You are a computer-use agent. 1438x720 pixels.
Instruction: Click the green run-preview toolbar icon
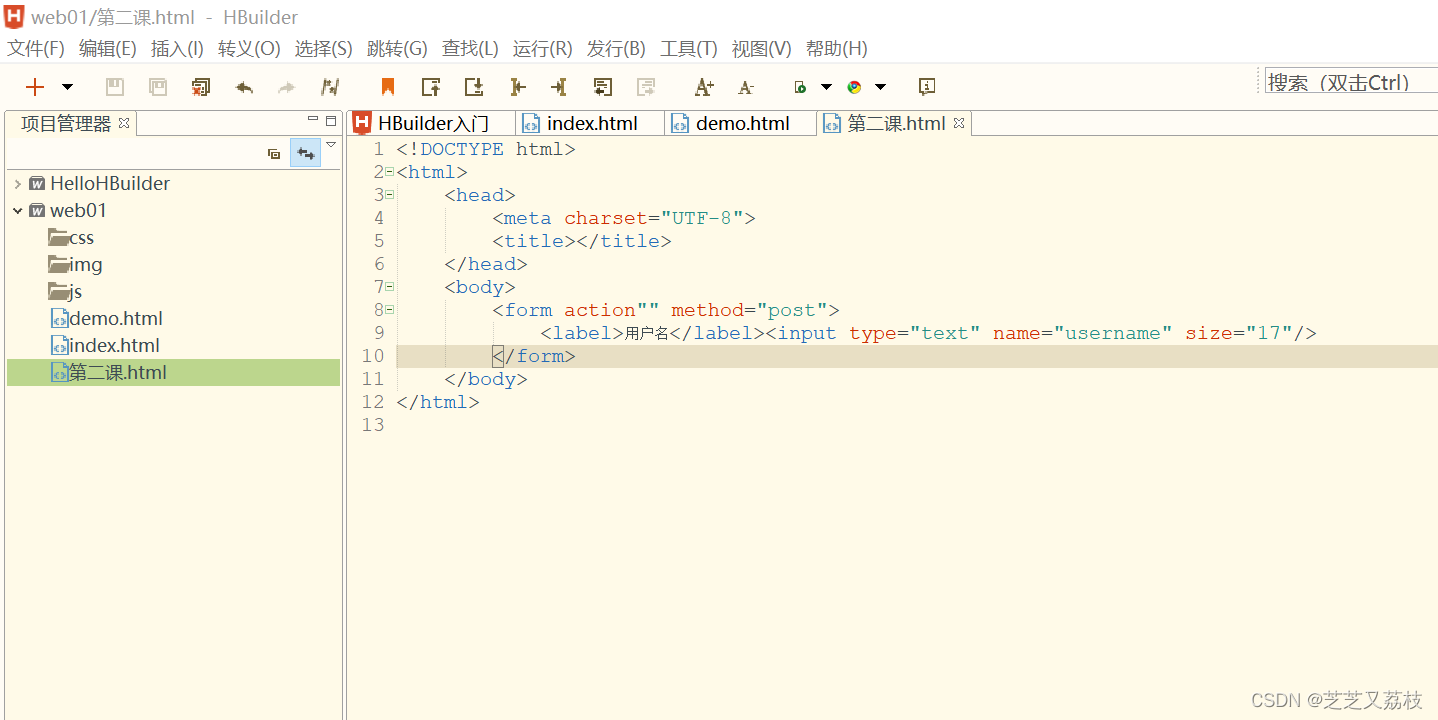pyautogui.click(x=800, y=87)
